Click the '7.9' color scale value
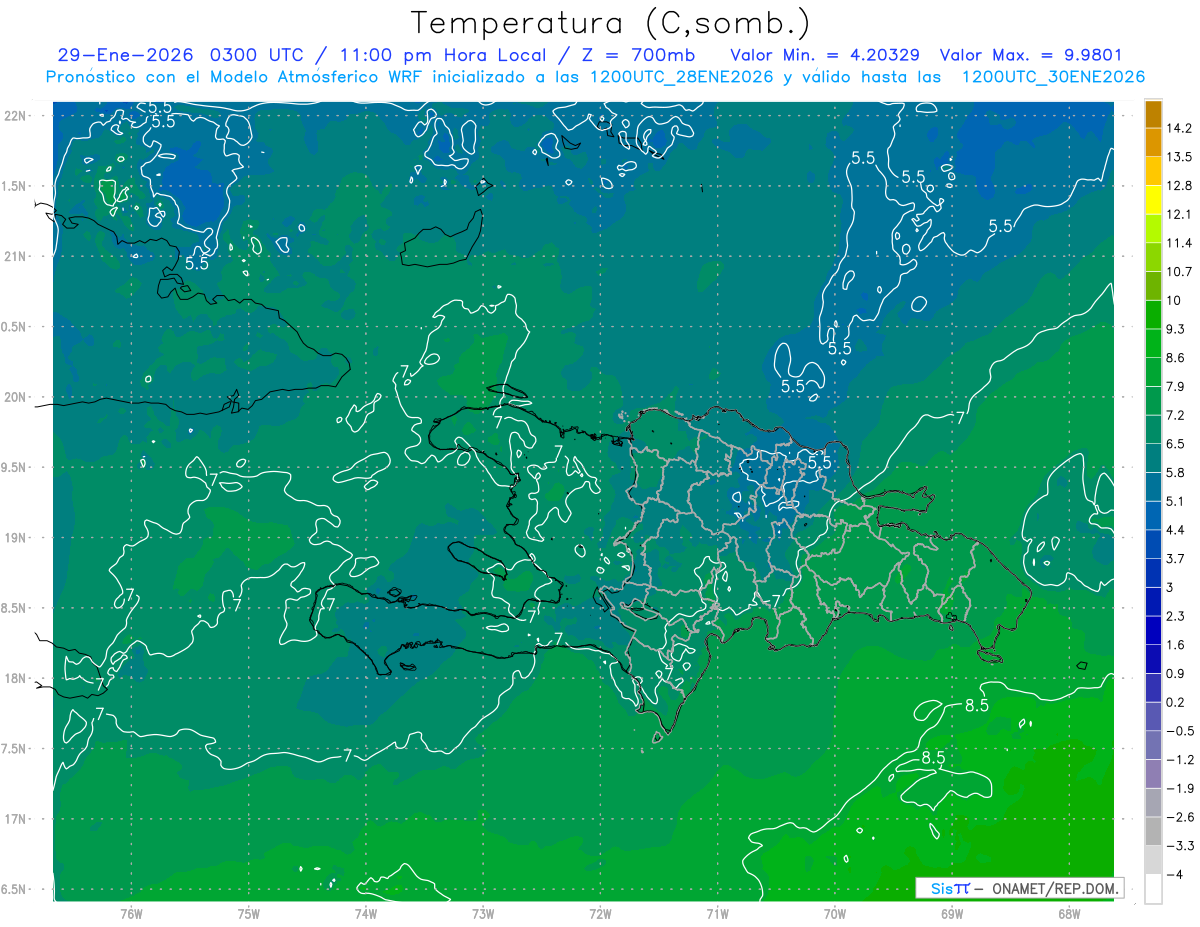This screenshot has height=927, width=1200. pyautogui.click(x=1176, y=387)
